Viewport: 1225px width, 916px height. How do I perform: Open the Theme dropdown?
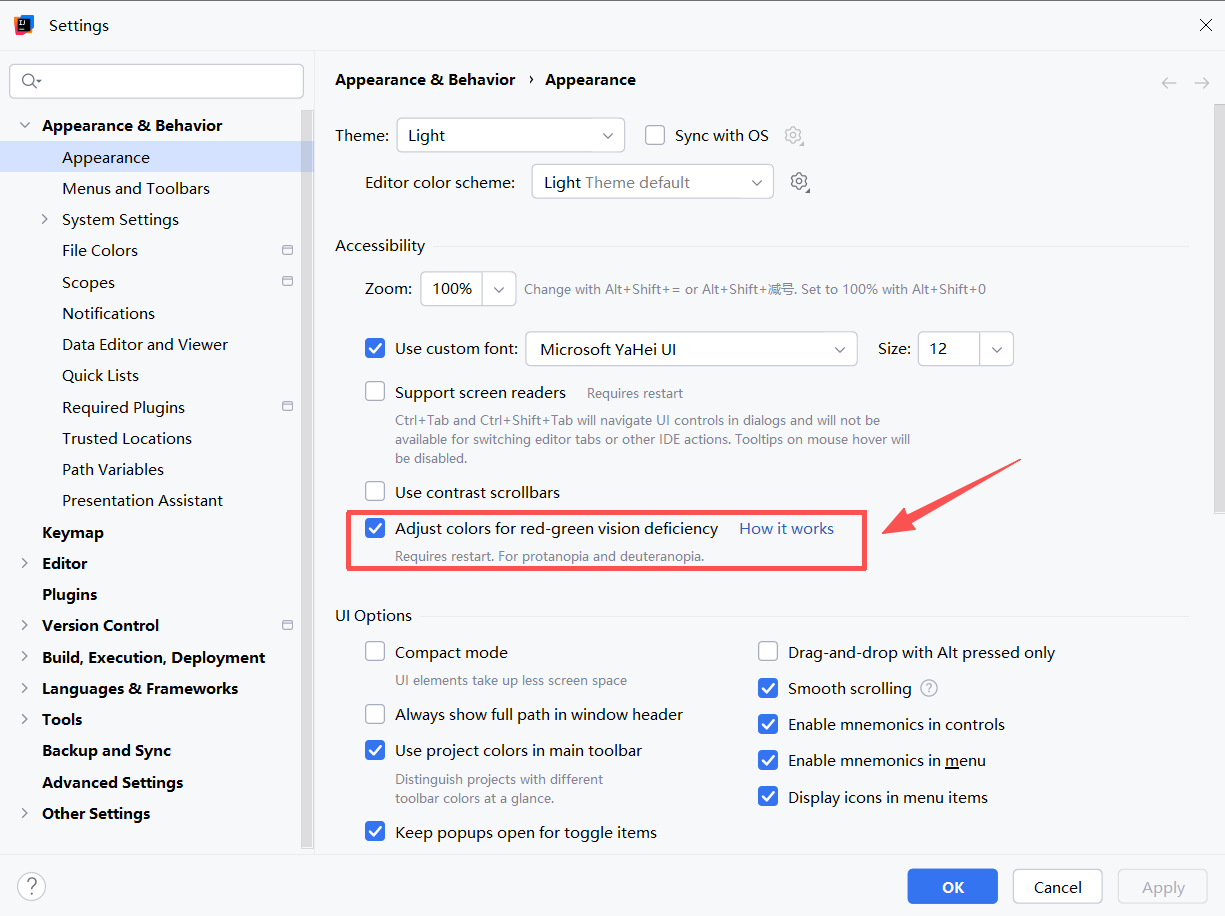[x=510, y=135]
